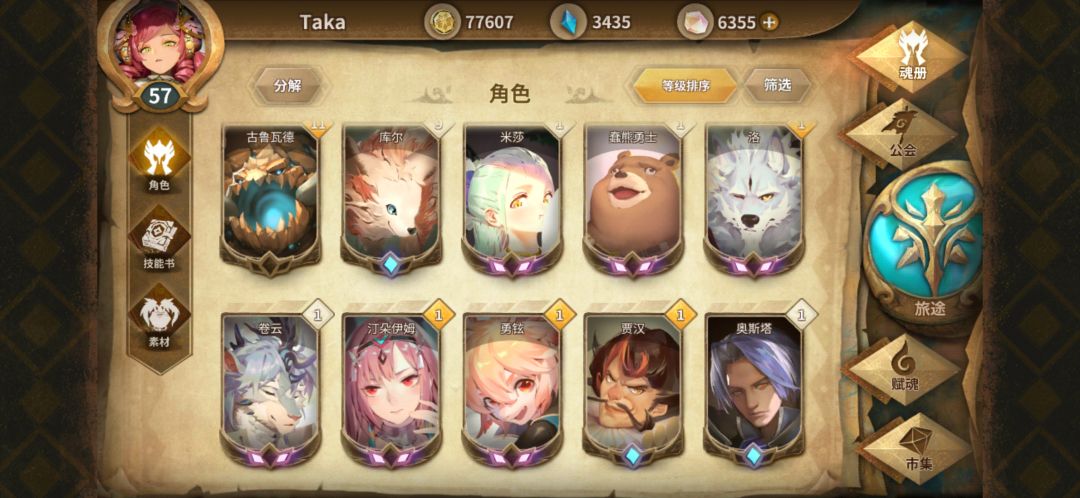Select the 贾汉 character card
The height and width of the screenshot is (498, 1080).
(632, 389)
